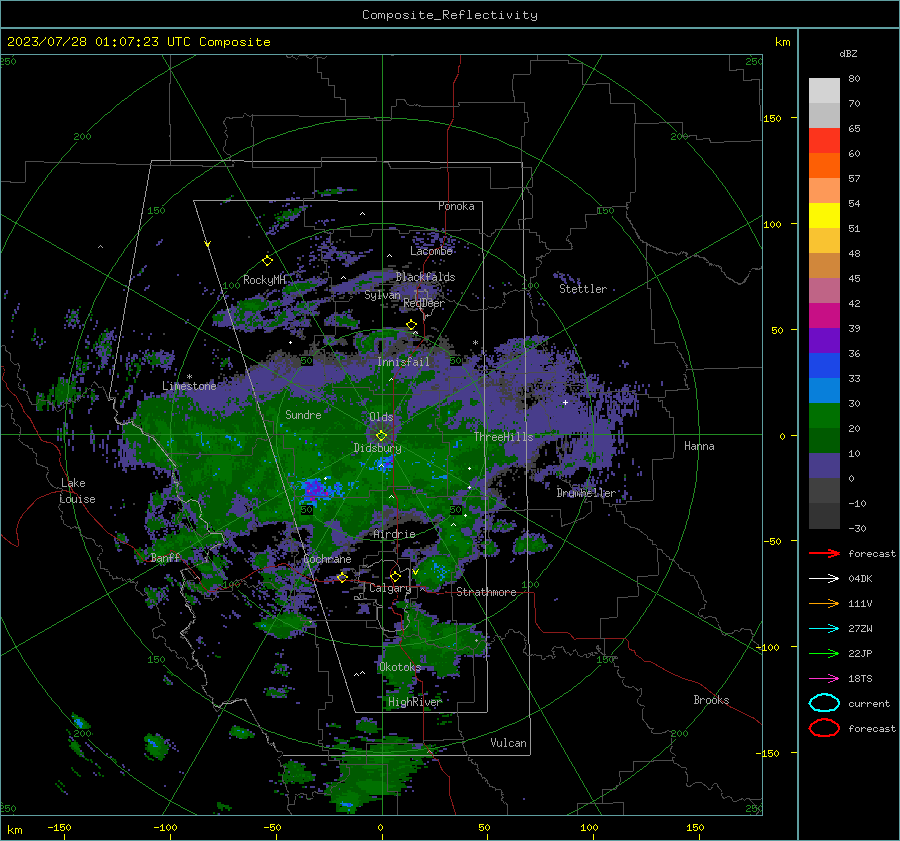
Task: Click the green 22JP arrow in legend
Action: tap(824, 653)
